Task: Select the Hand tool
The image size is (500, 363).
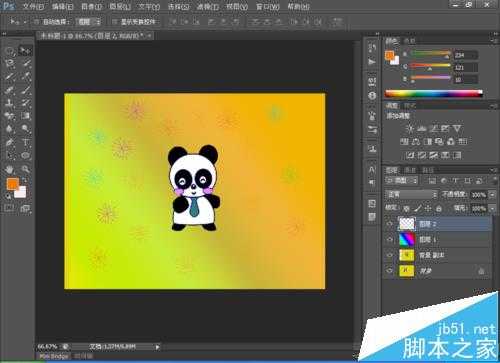Action: [9, 169]
